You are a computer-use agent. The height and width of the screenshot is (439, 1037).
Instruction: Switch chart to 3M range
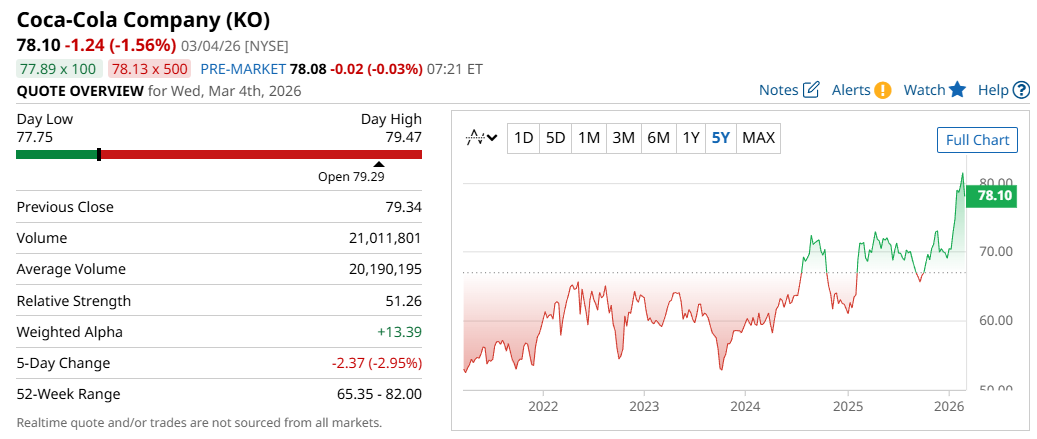(x=623, y=138)
